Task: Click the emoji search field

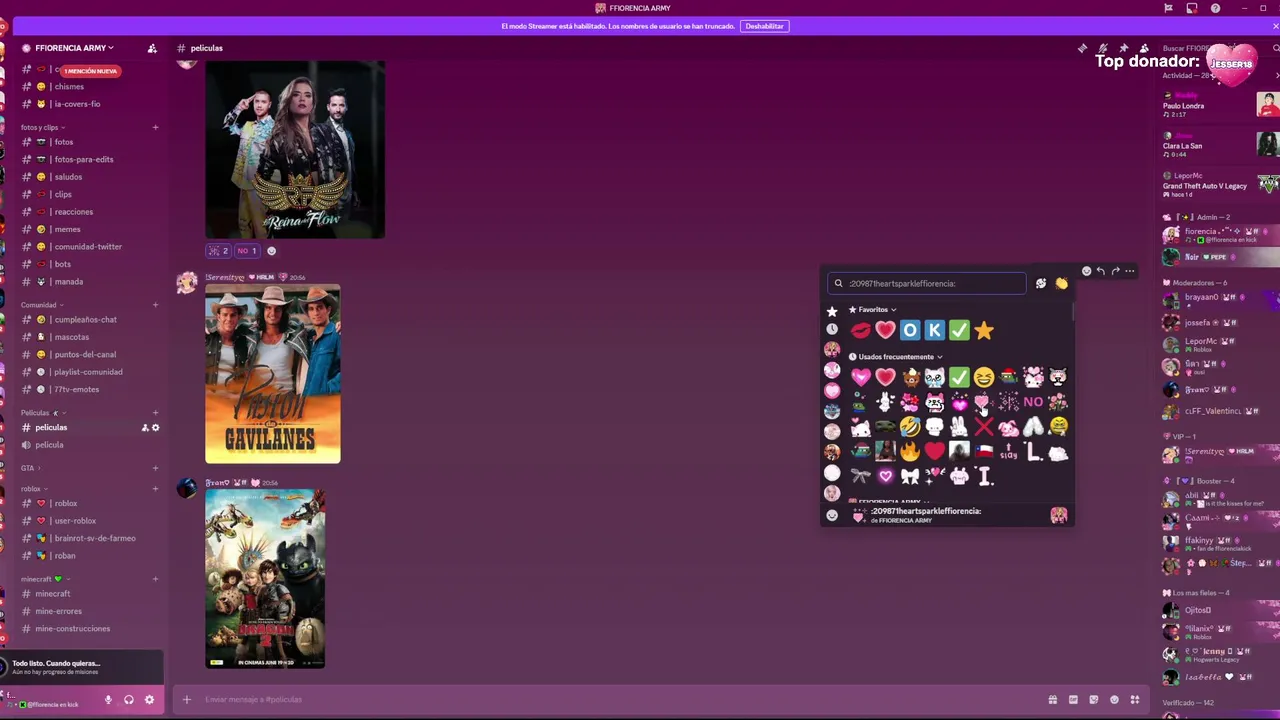Action: [926, 283]
